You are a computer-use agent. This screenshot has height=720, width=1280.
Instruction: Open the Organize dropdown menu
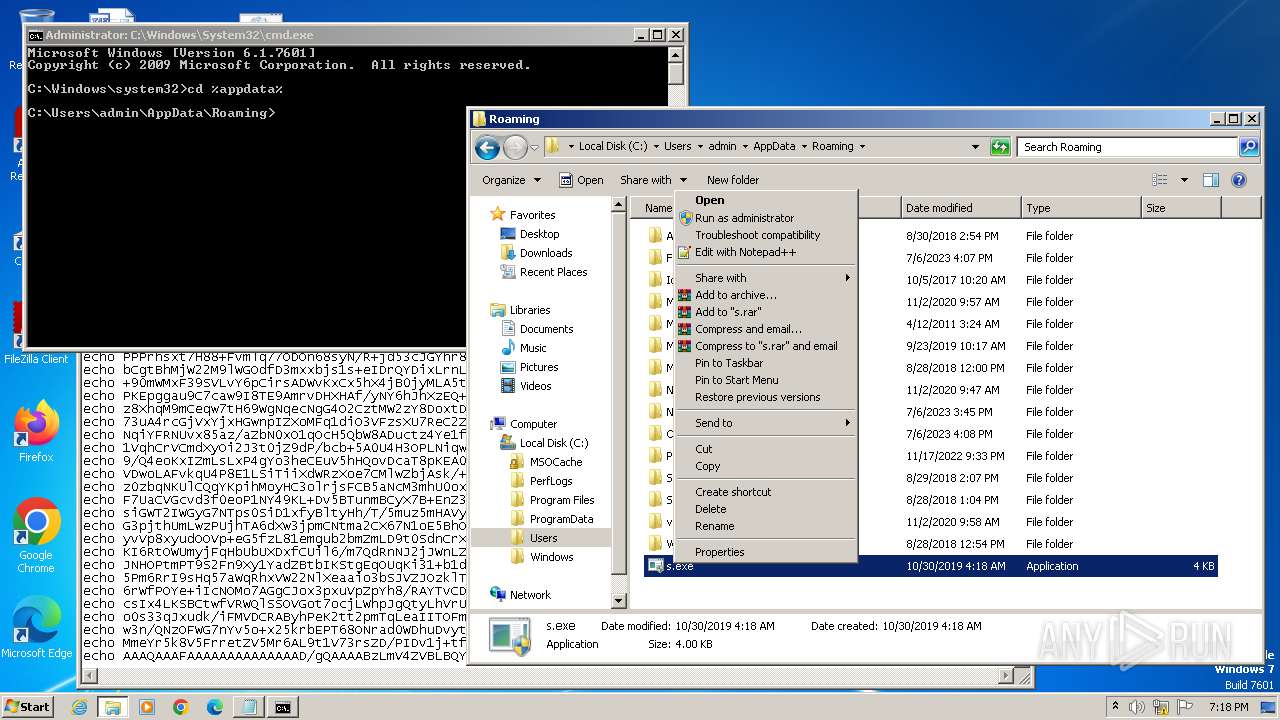click(511, 180)
